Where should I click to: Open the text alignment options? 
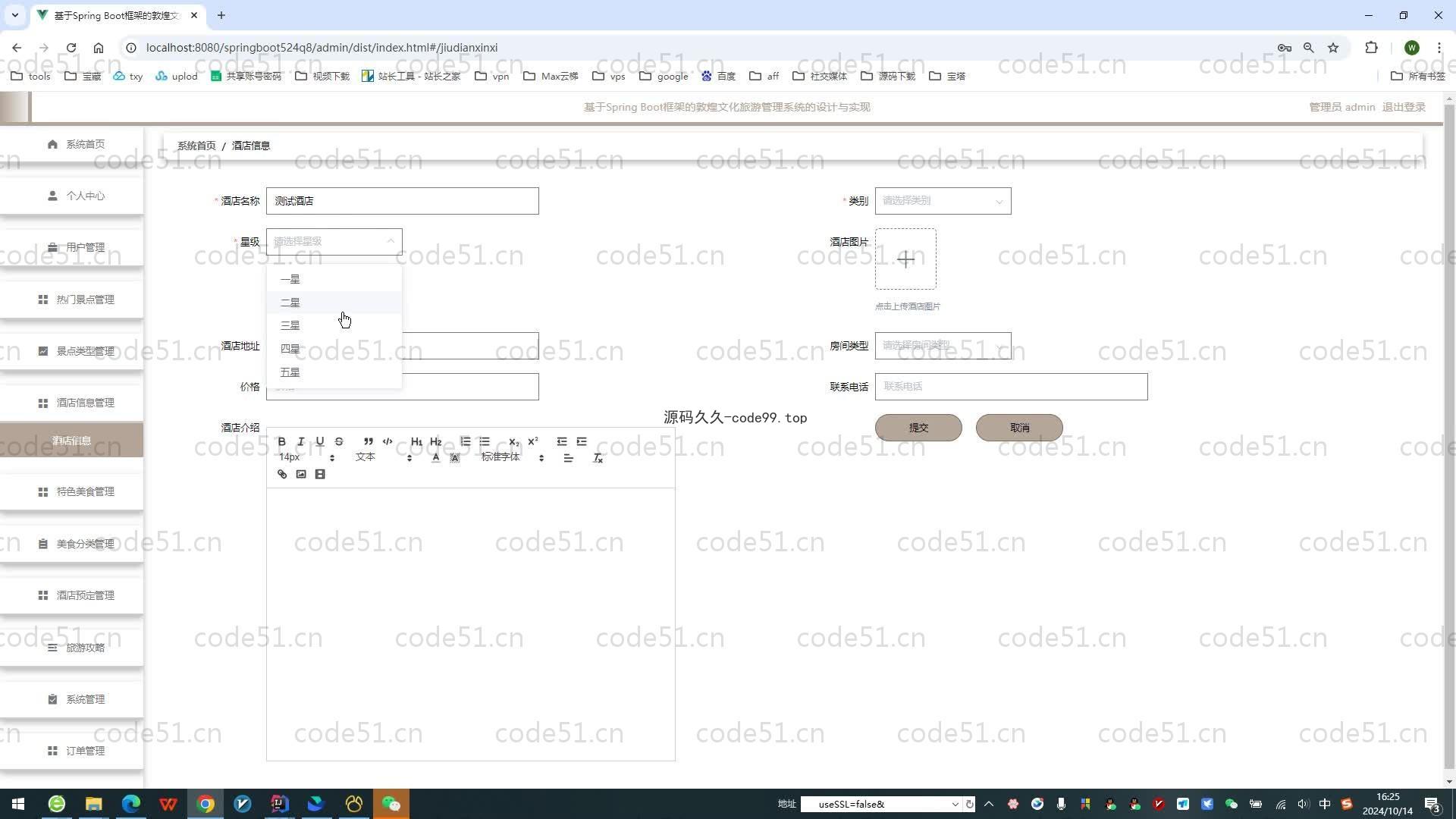point(568,458)
